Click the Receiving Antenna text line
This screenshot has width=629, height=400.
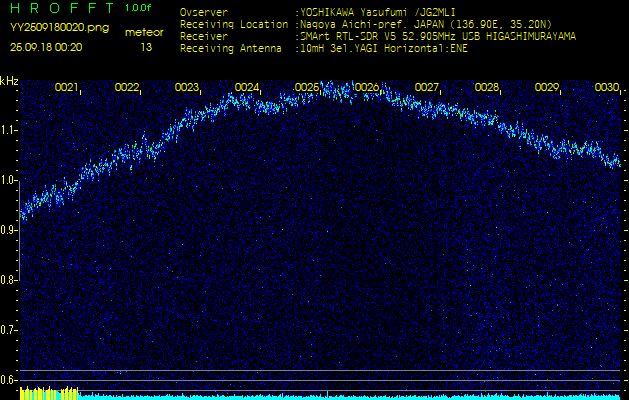click(x=323, y=47)
